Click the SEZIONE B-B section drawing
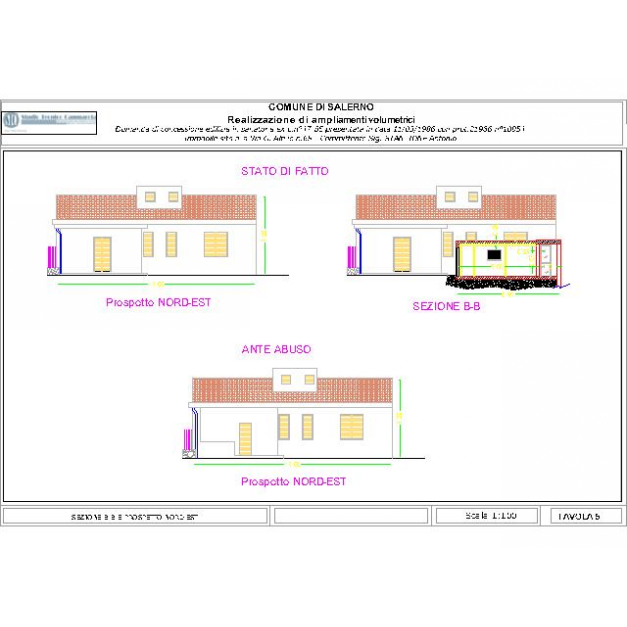The height and width of the screenshot is (627, 627). [458, 241]
